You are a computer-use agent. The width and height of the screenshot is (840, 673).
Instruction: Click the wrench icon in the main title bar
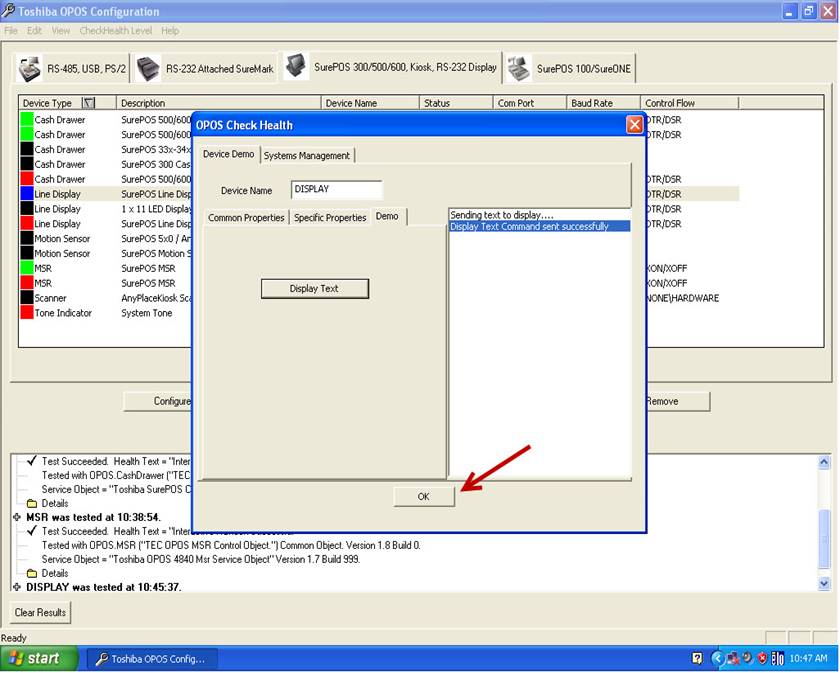point(9,11)
